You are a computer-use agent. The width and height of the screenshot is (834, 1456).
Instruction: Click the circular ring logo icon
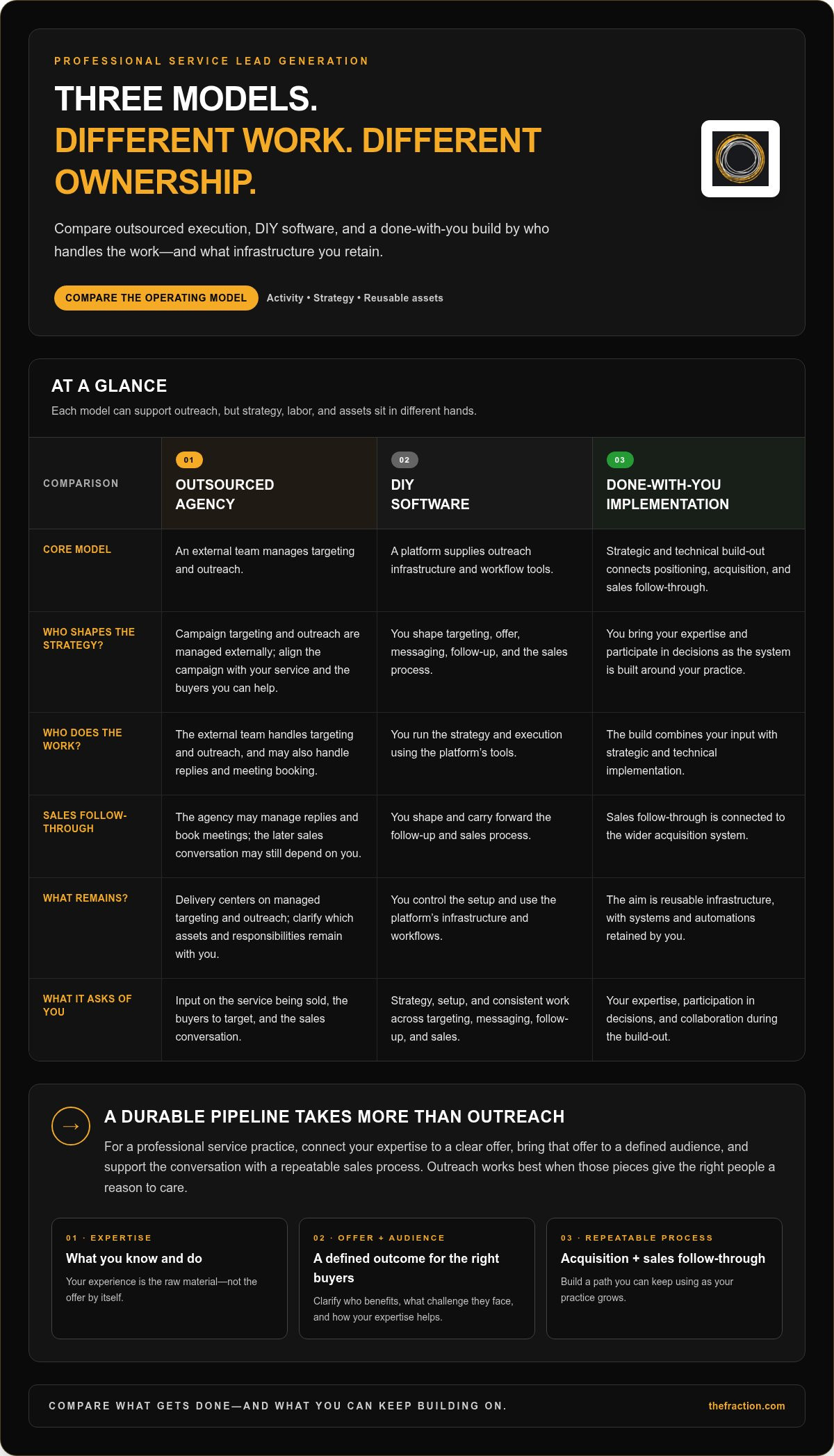740,158
